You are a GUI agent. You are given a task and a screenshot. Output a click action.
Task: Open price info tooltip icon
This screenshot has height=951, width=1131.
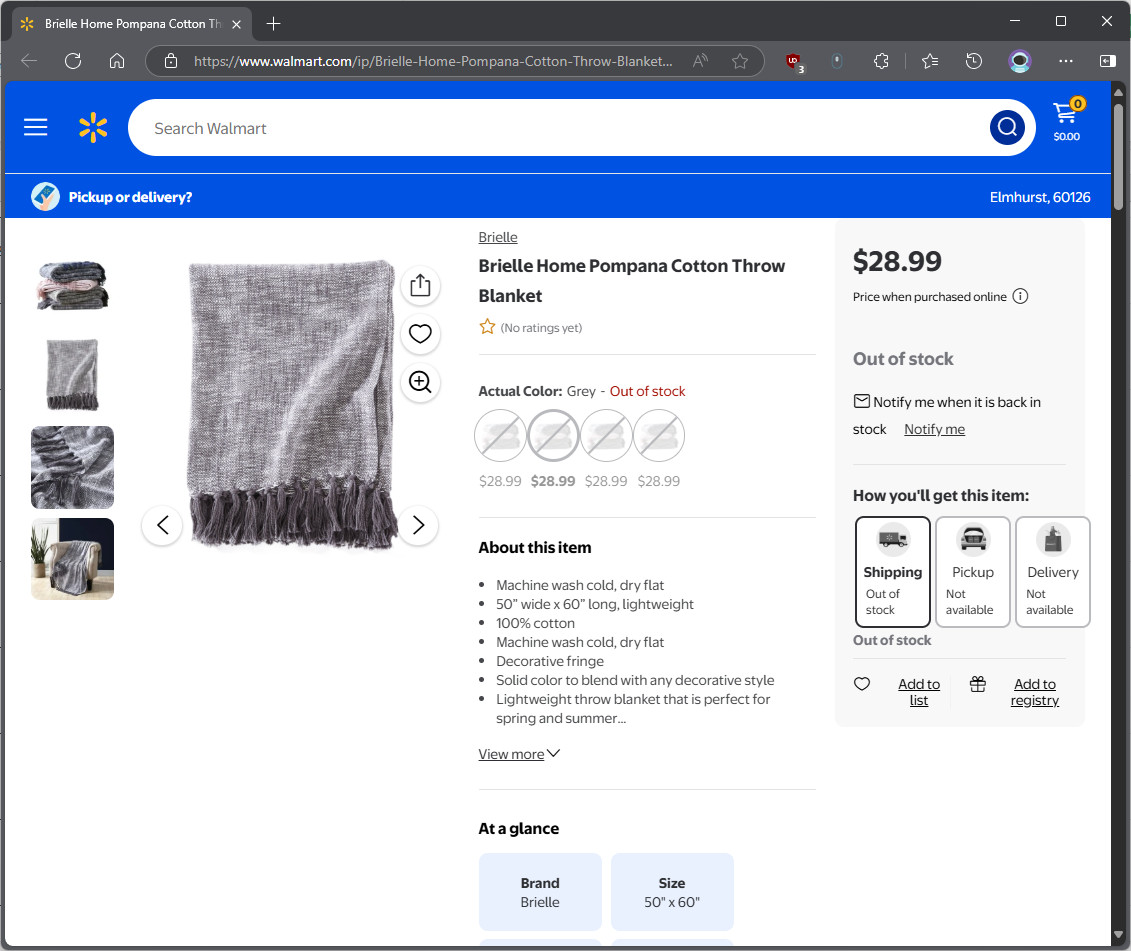tap(1020, 297)
